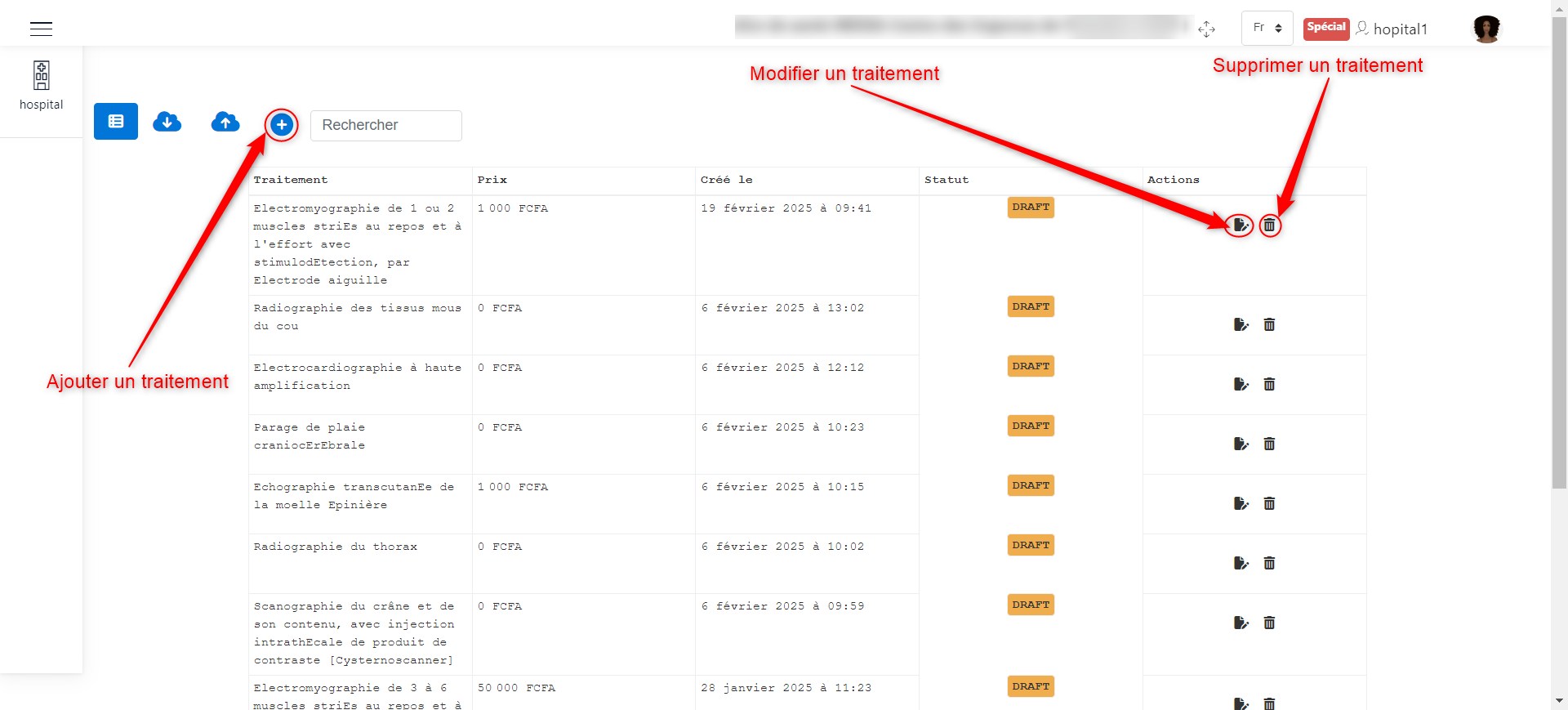Click the page vertical scrollbar thumb
The image size is (1568, 710).
click(x=1559, y=253)
